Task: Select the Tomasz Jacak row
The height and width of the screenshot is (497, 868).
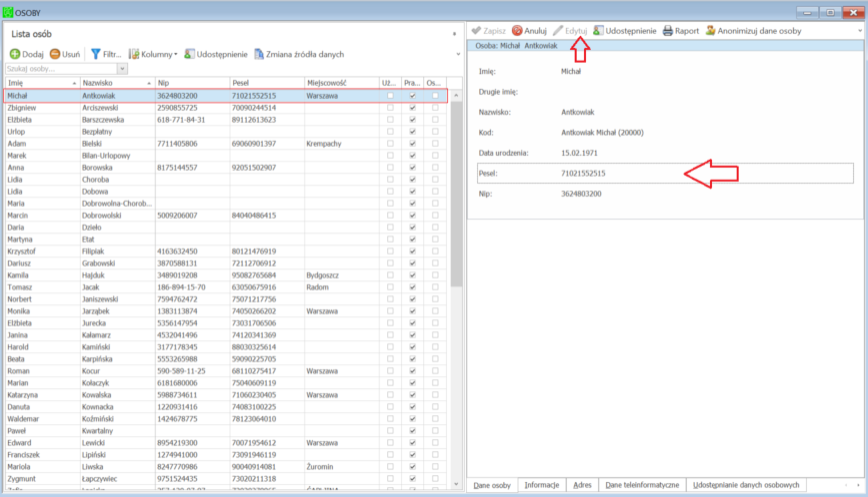Action: (x=225, y=287)
